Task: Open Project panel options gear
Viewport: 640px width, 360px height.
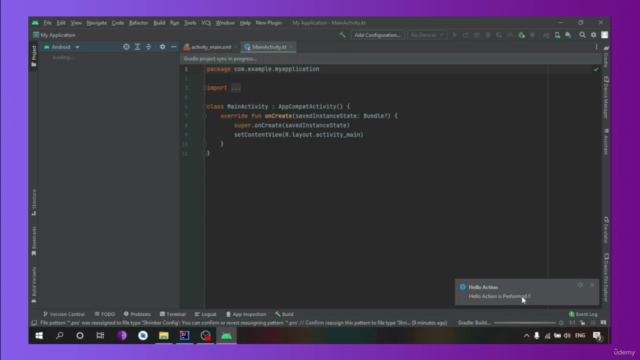Action: coord(162,47)
